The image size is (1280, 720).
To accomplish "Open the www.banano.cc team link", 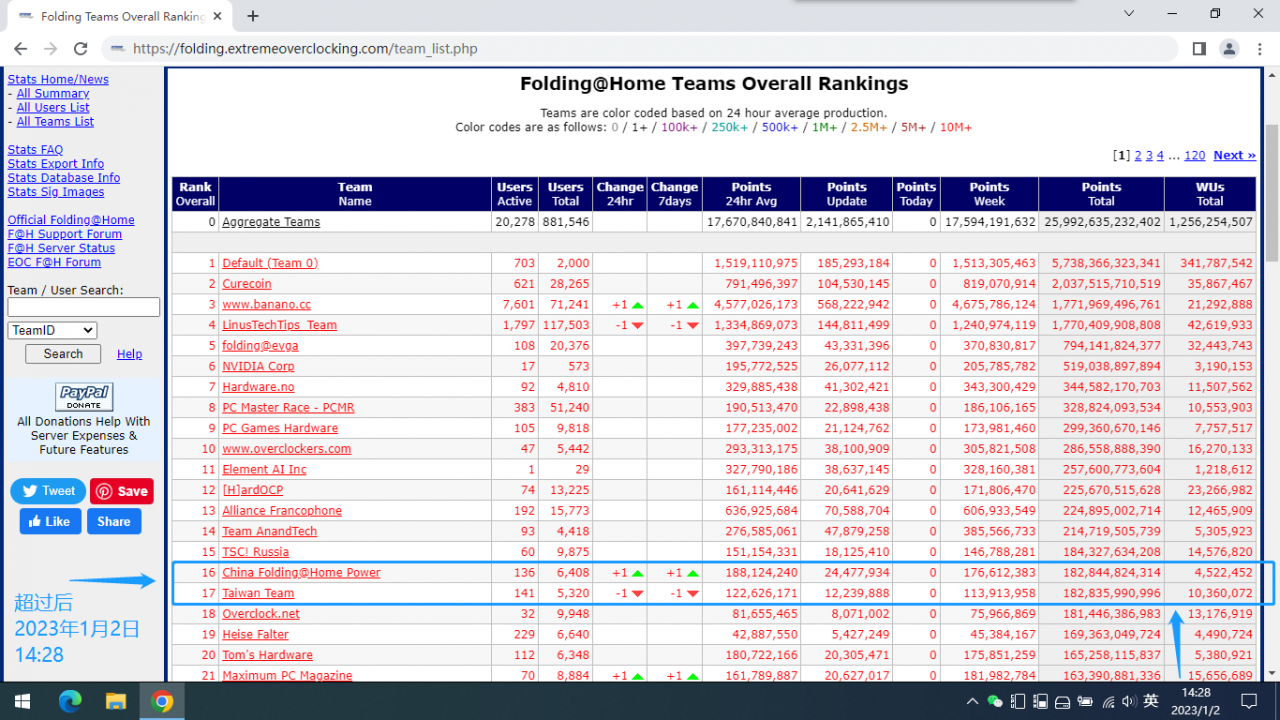I will (266, 305).
